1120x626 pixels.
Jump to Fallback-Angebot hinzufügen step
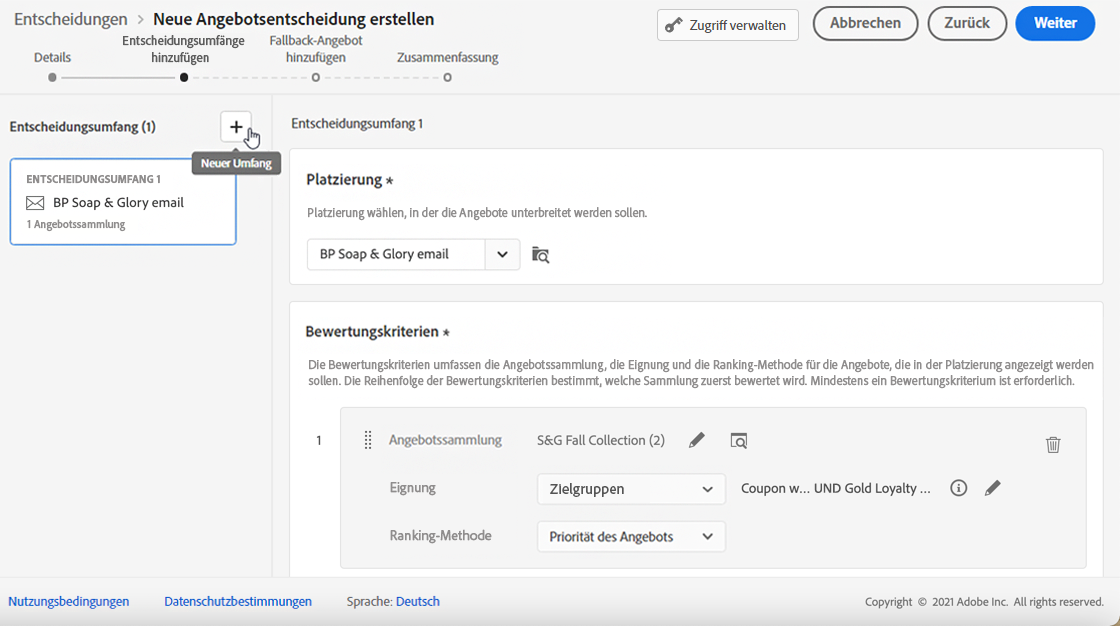click(315, 77)
